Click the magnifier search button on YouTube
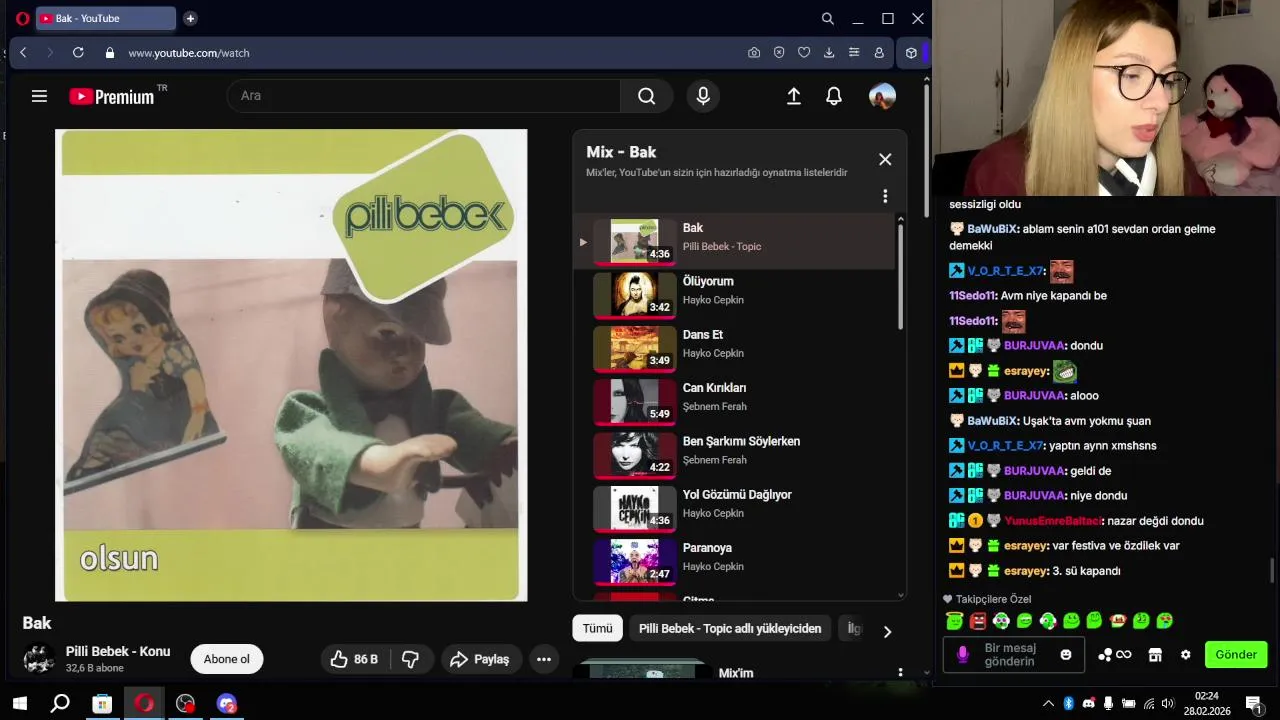Image resolution: width=1280 pixels, height=720 pixels. click(647, 96)
